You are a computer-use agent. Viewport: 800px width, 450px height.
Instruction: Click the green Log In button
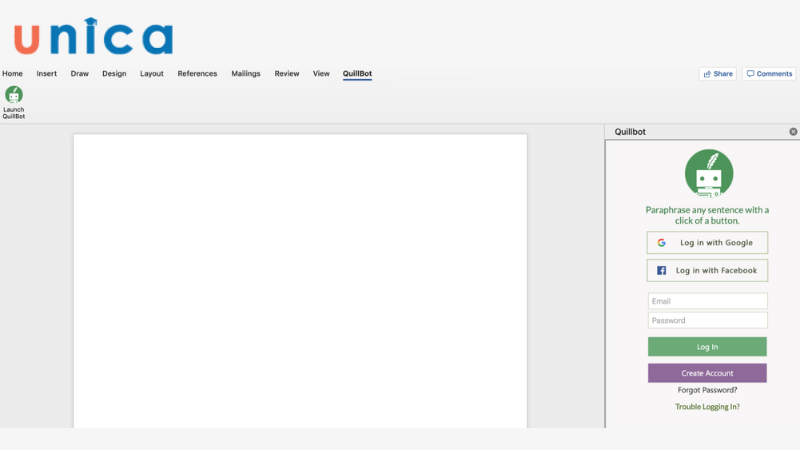coord(707,346)
